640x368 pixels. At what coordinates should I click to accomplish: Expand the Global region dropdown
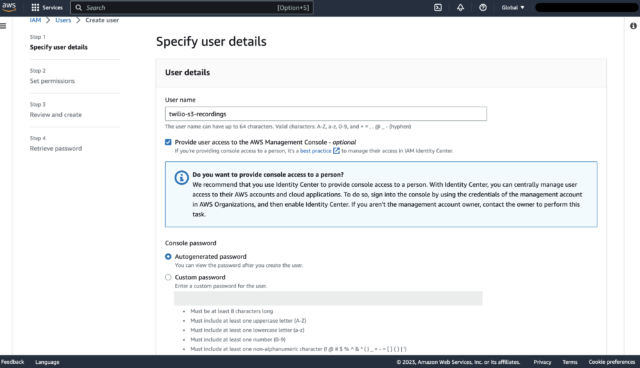pos(513,7)
